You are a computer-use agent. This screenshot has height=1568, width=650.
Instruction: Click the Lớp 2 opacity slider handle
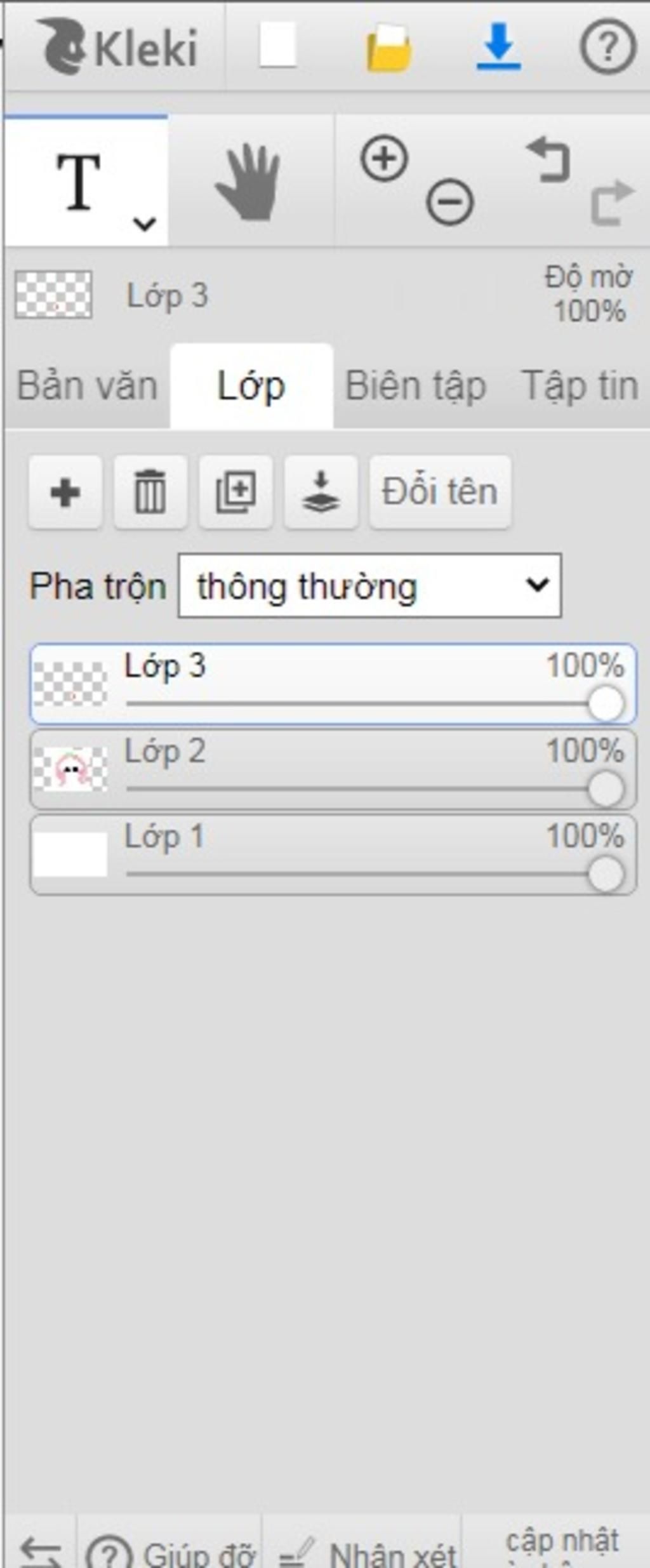point(606,789)
